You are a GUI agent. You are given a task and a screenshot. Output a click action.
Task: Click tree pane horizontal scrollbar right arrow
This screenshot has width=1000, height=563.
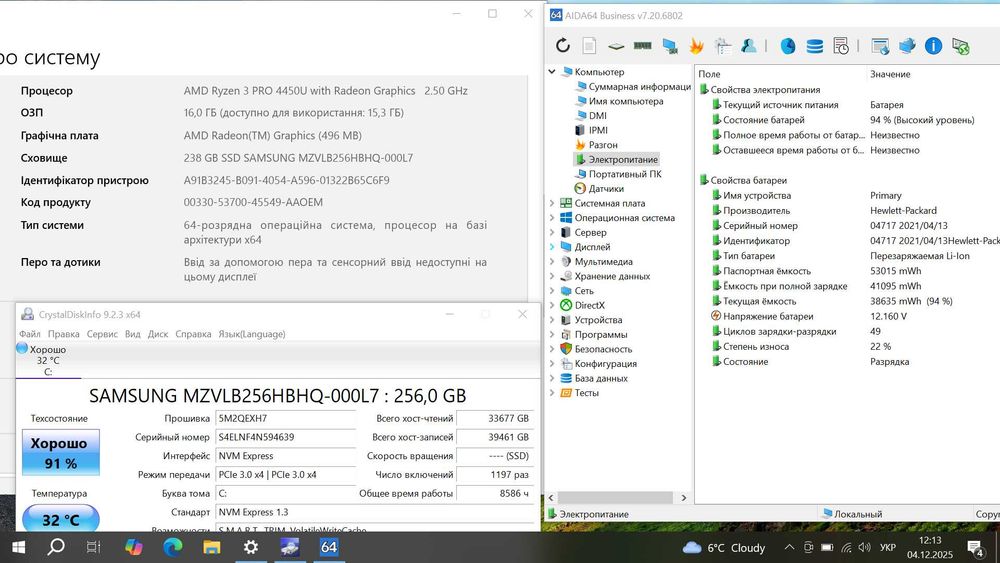(x=684, y=497)
